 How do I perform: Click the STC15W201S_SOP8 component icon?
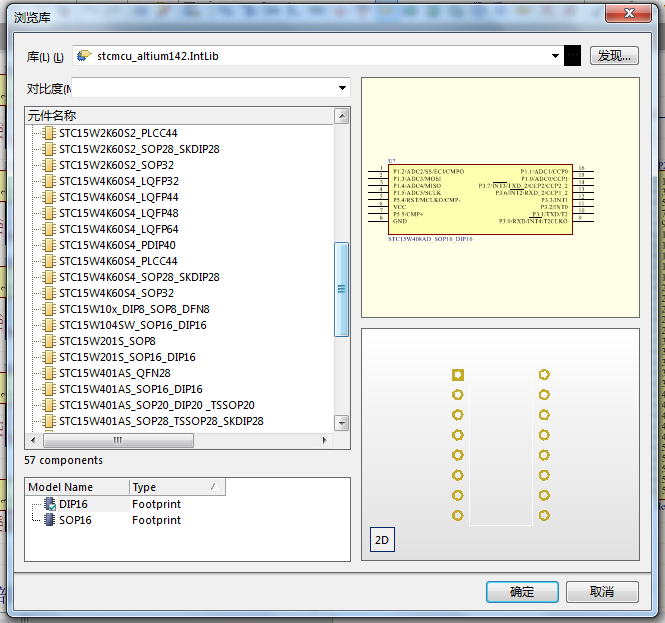(49, 341)
